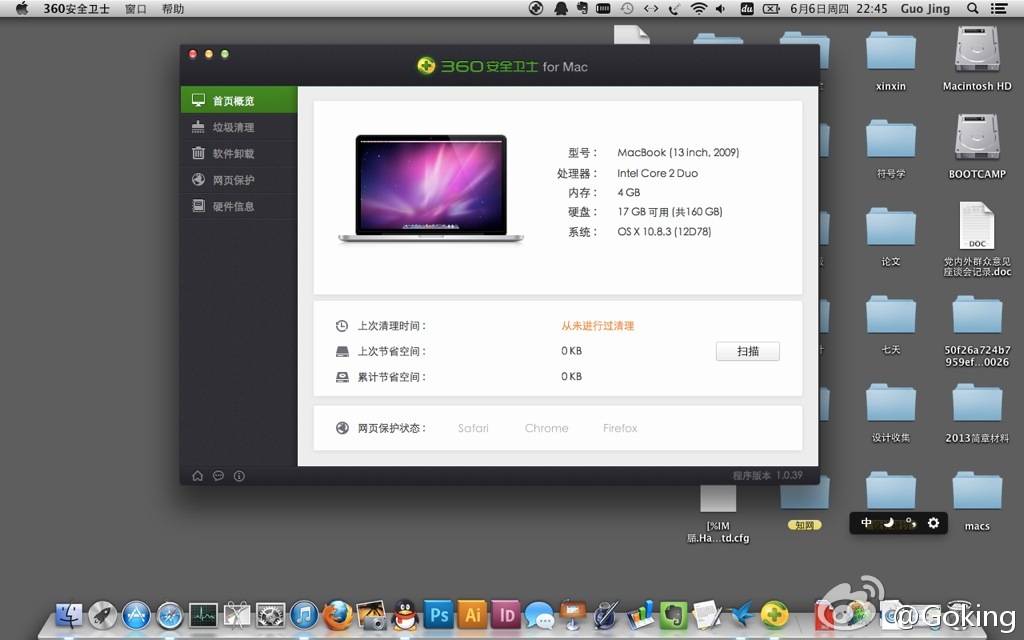This screenshot has width=1024, height=640.
Task: Click the MacBook thumbnail image
Action: pos(431,188)
